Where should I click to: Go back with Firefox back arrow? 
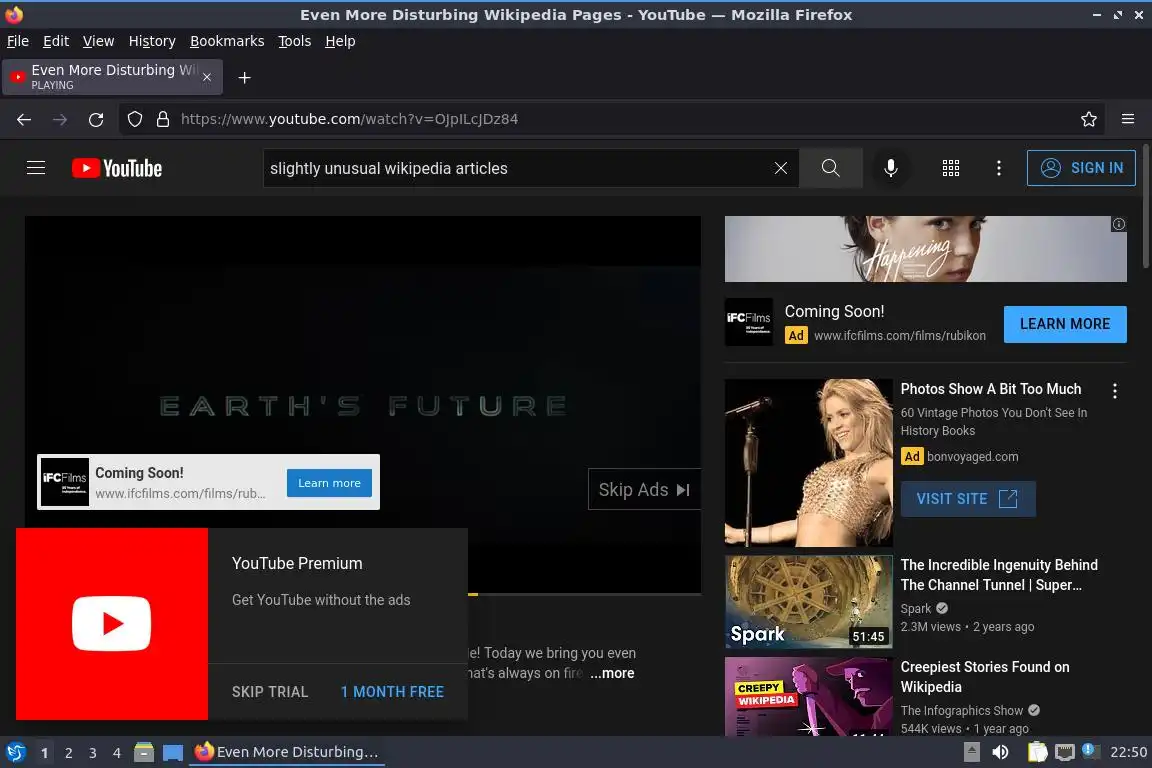[x=24, y=119]
